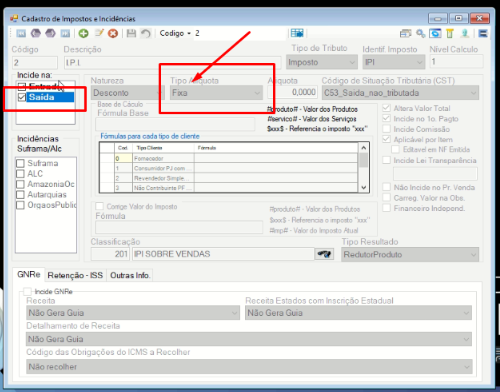Viewport: 500px width, 392px height.
Task: Toggle the Saida checkbox
Action: click(x=22, y=97)
